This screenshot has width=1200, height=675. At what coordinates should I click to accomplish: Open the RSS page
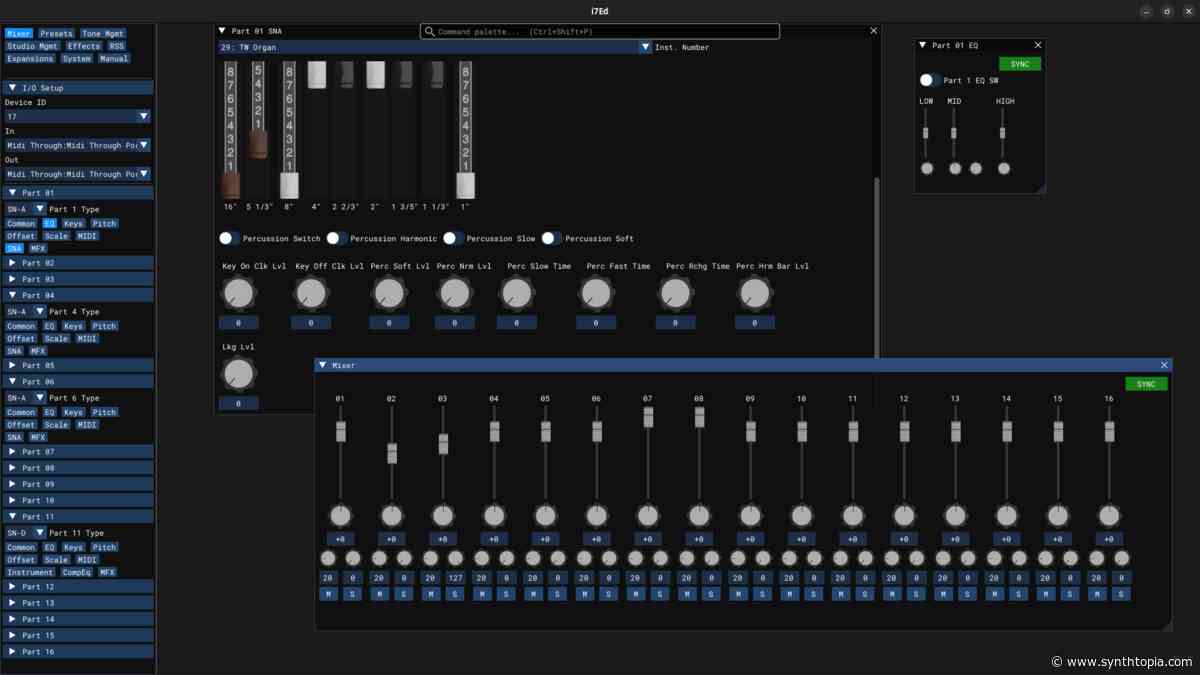[x=117, y=46]
